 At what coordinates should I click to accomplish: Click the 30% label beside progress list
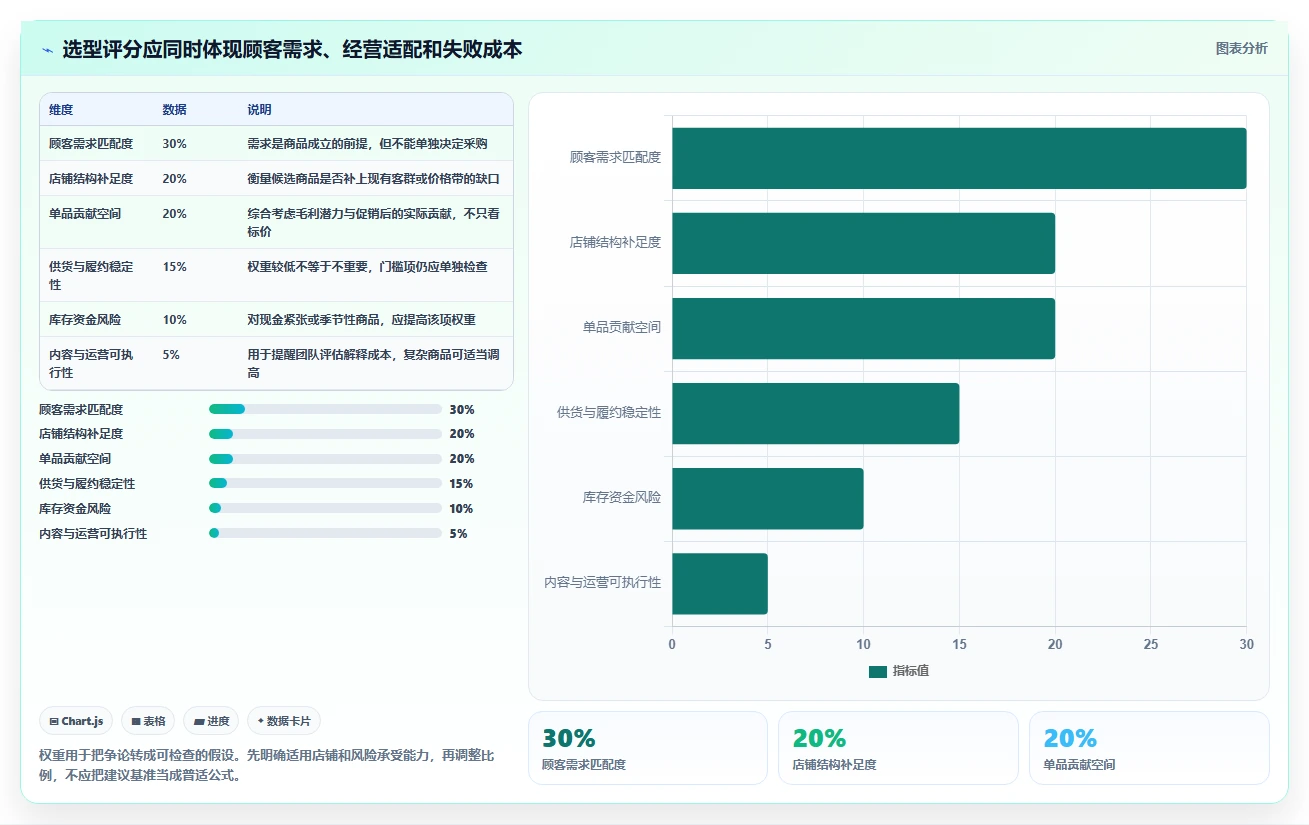click(462, 409)
